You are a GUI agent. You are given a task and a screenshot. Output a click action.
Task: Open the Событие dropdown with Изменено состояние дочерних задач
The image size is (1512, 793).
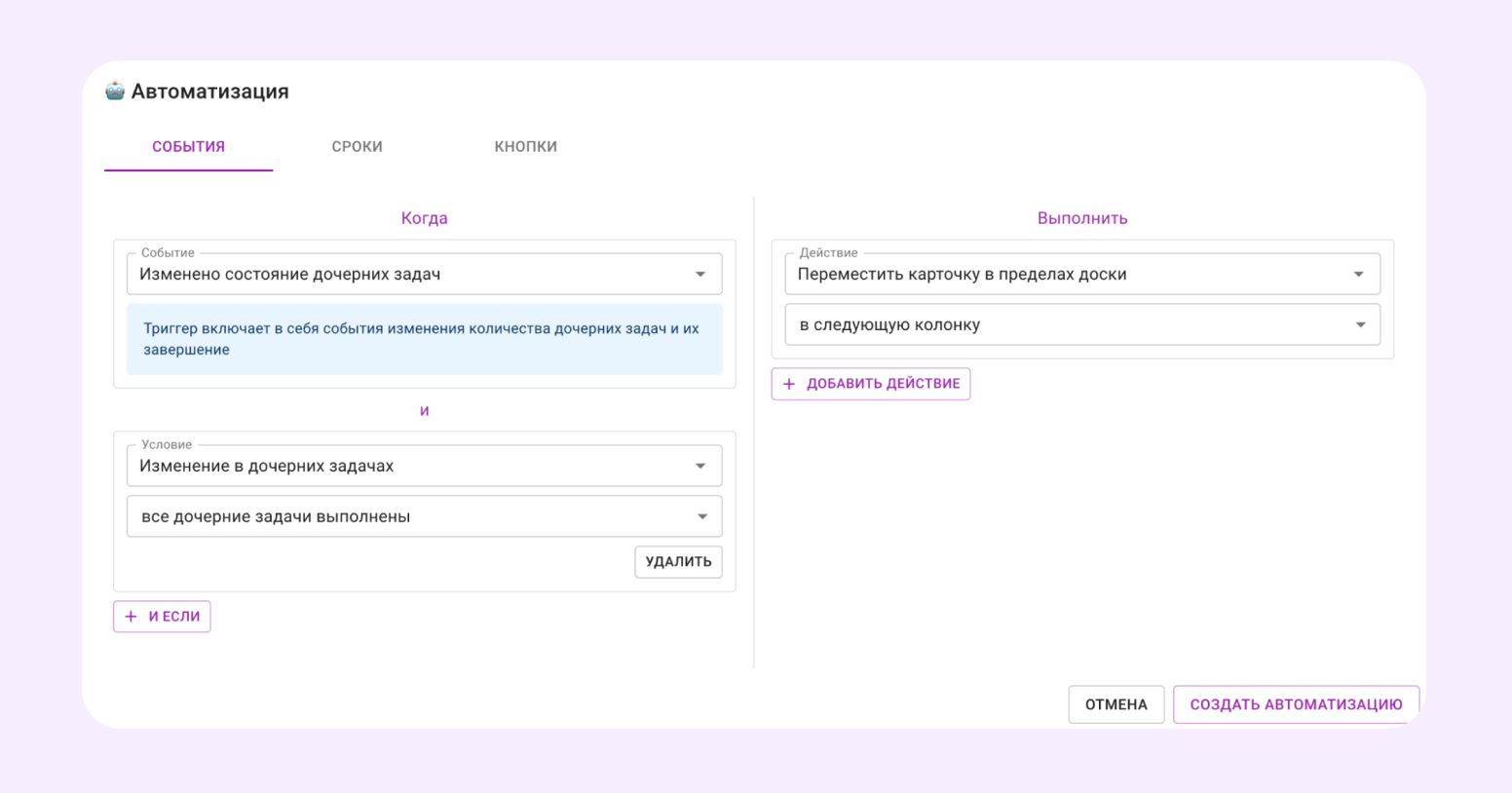click(x=424, y=274)
